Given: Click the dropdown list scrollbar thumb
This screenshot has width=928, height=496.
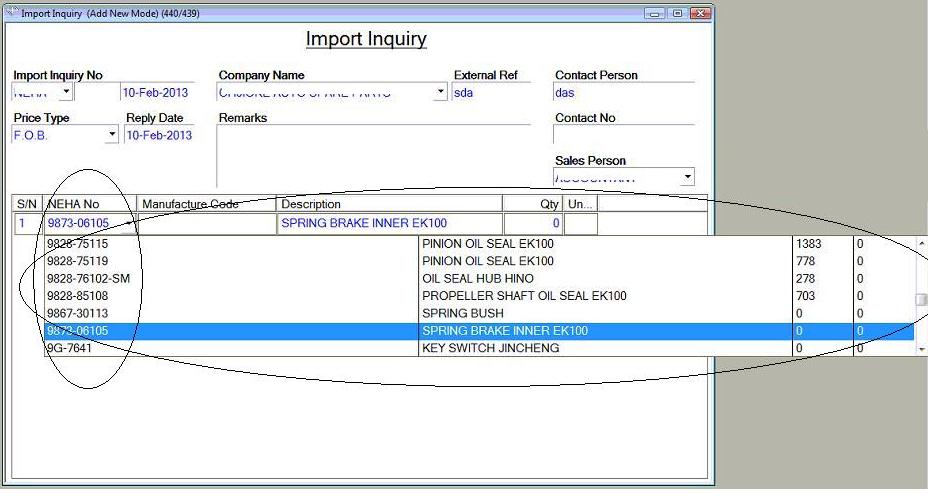Looking at the screenshot, I should click(x=921, y=300).
